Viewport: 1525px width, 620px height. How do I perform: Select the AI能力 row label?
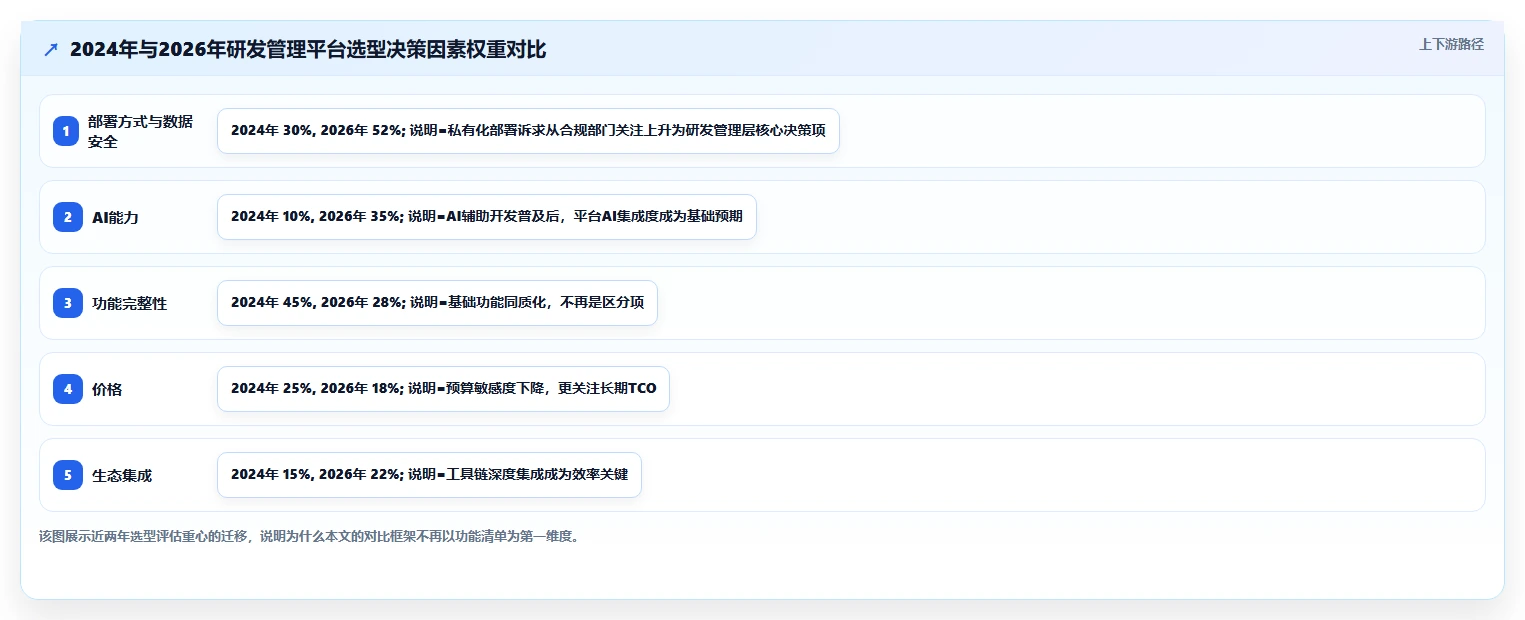115,217
